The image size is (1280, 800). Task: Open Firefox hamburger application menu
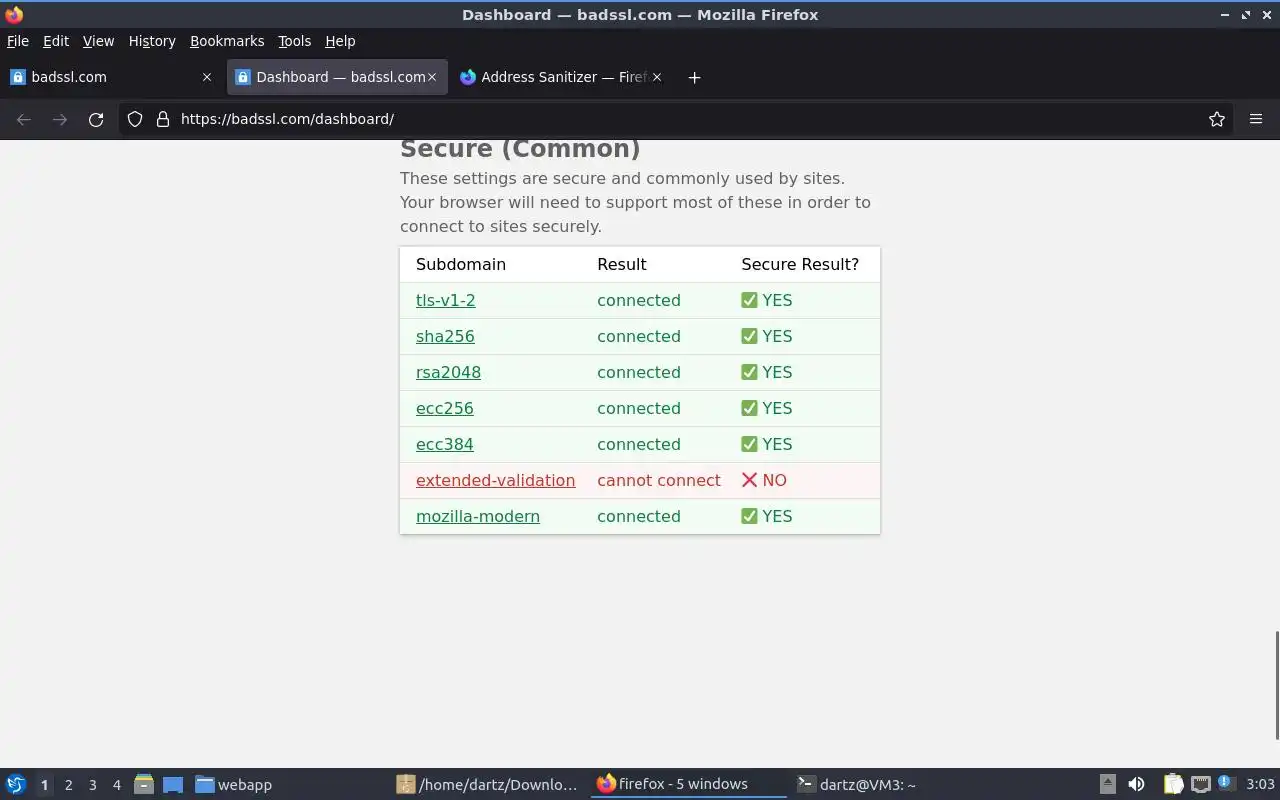pos(1256,119)
